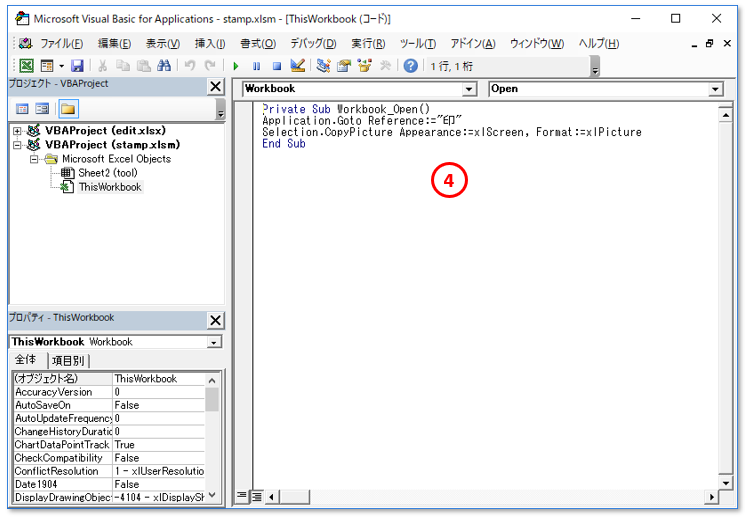Viewport: 747px width, 522px height.
Task: Collapse Microsoft Excel Objects folder
Action: [x=34, y=159]
